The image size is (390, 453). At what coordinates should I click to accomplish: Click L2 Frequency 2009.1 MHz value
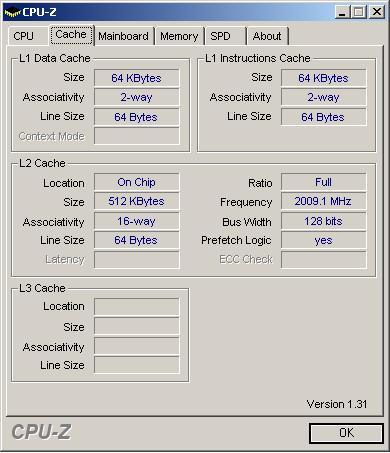(323, 201)
